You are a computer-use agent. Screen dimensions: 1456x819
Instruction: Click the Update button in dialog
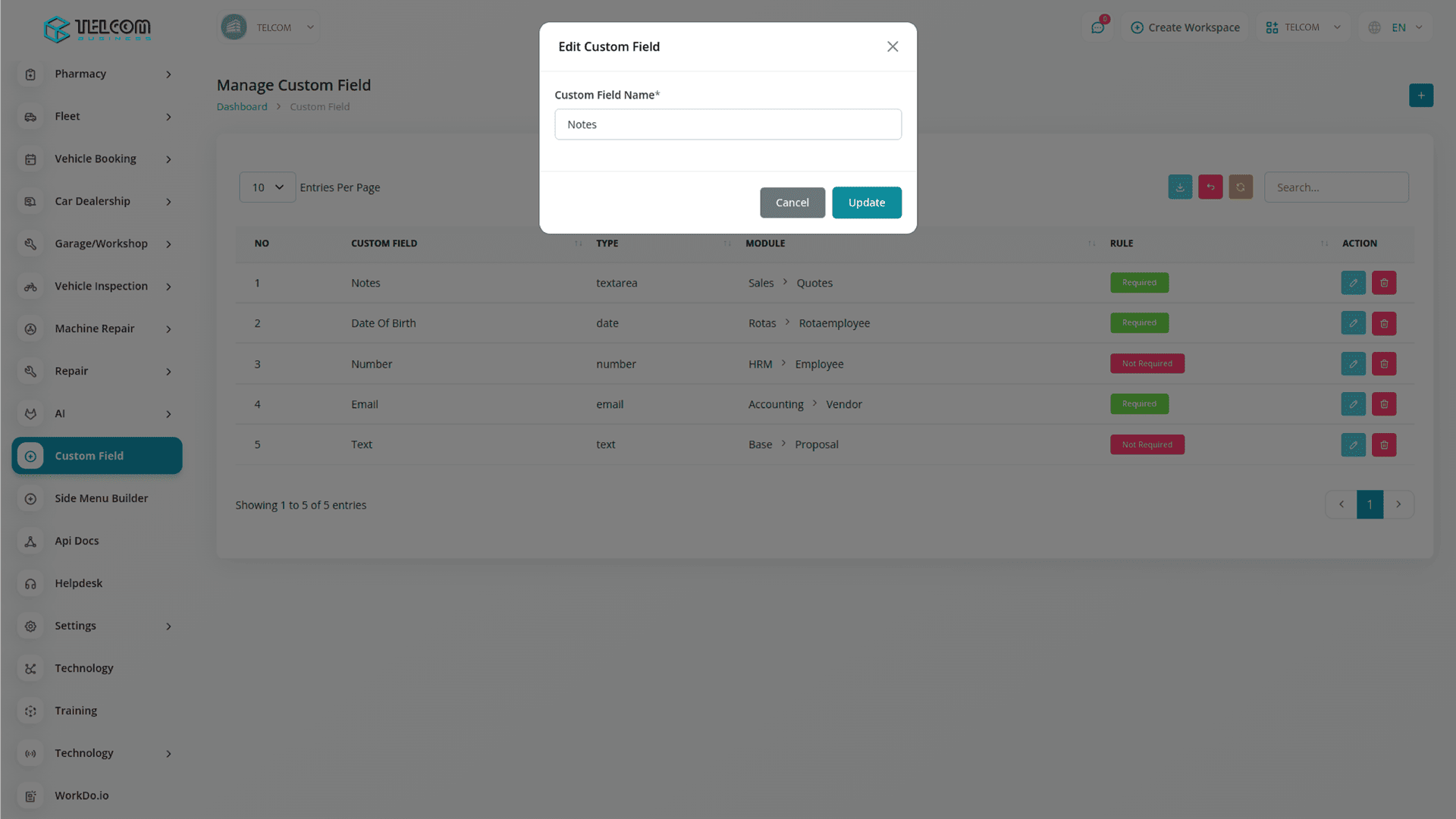[867, 202]
